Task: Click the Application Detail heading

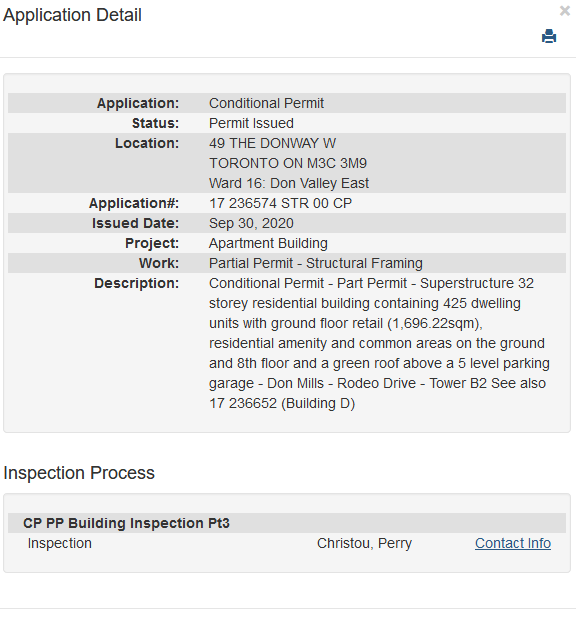Action: [72, 15]
